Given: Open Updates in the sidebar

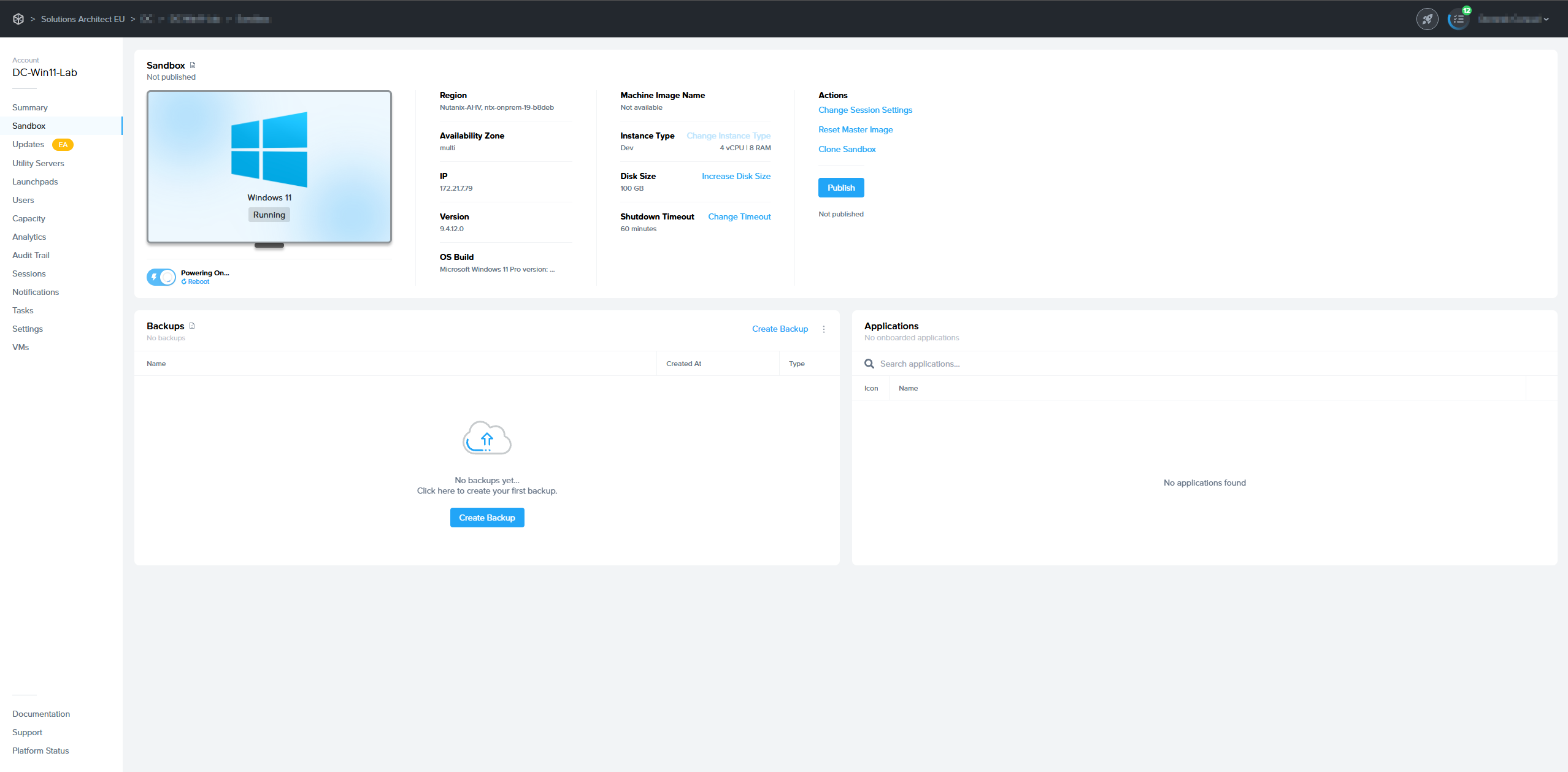Looking at the screenshot, I should (x=28, y=144).
